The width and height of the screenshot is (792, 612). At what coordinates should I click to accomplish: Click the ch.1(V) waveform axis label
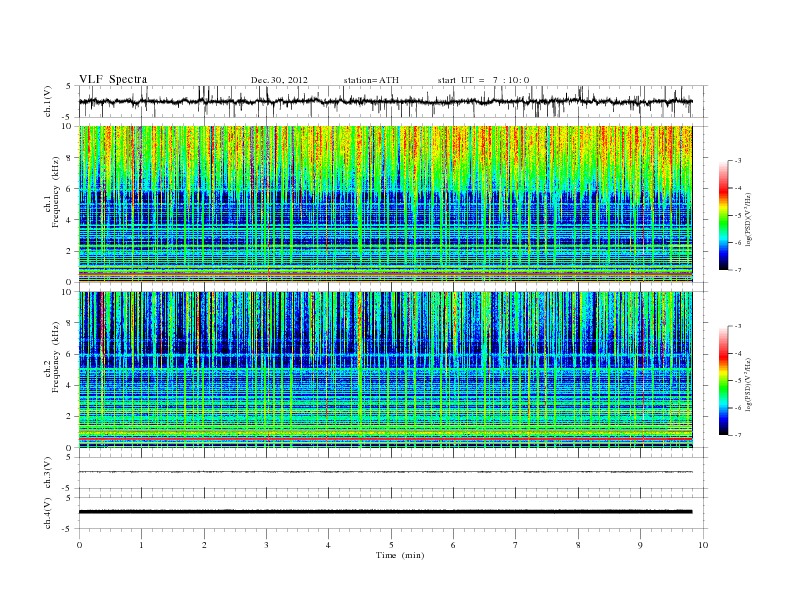click(x=48, y=101)
